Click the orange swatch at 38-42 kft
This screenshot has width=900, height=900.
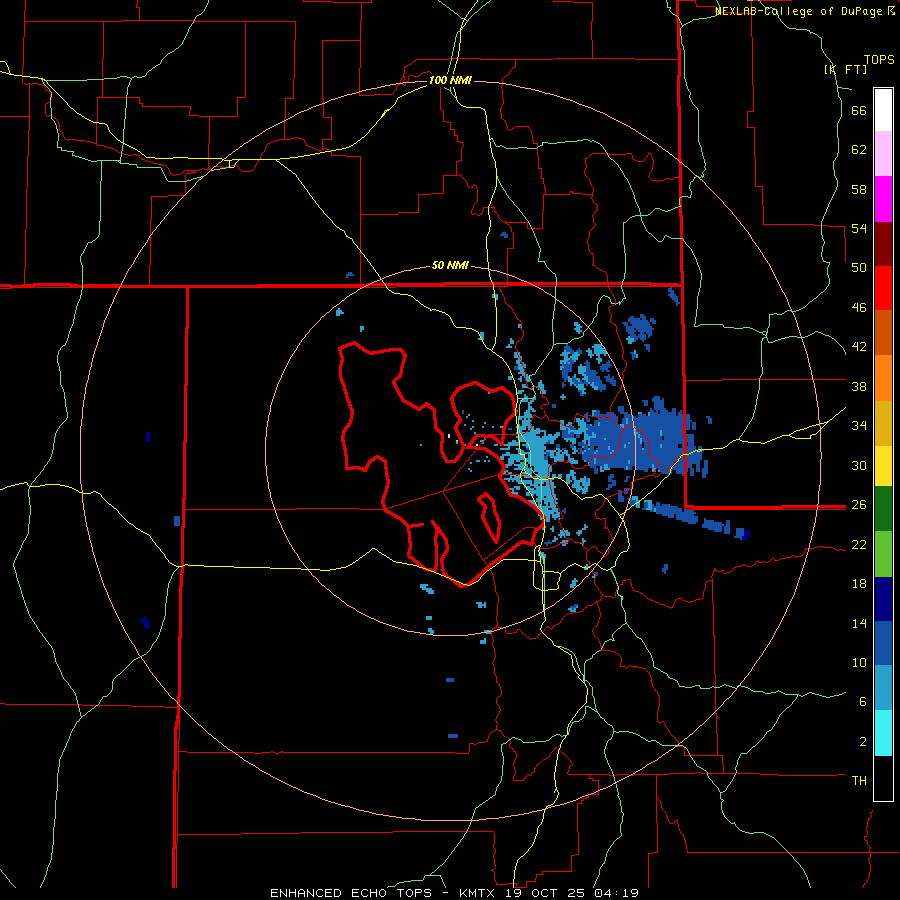point(883,378)
